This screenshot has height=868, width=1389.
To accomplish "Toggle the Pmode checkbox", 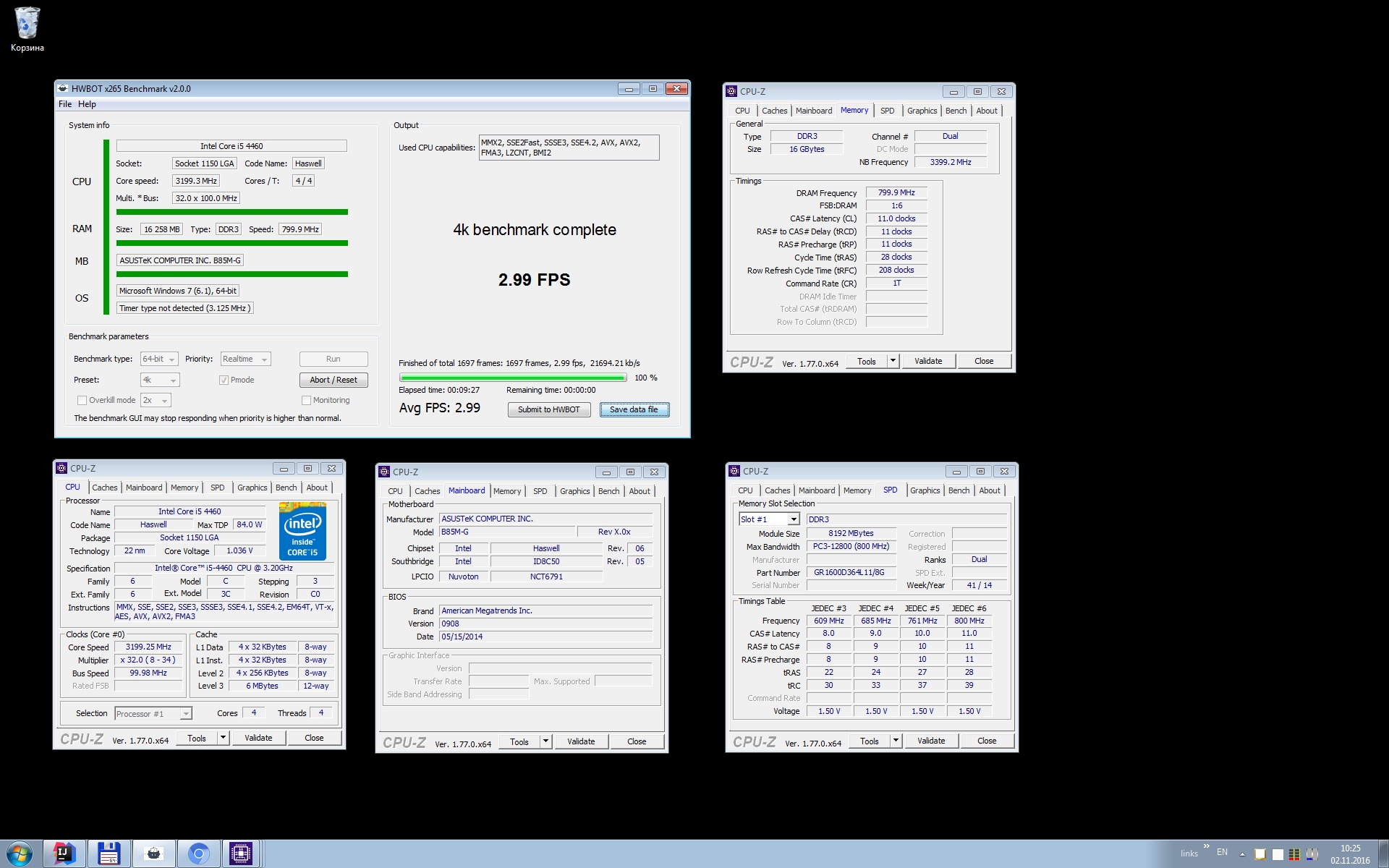I will (224, 380).
